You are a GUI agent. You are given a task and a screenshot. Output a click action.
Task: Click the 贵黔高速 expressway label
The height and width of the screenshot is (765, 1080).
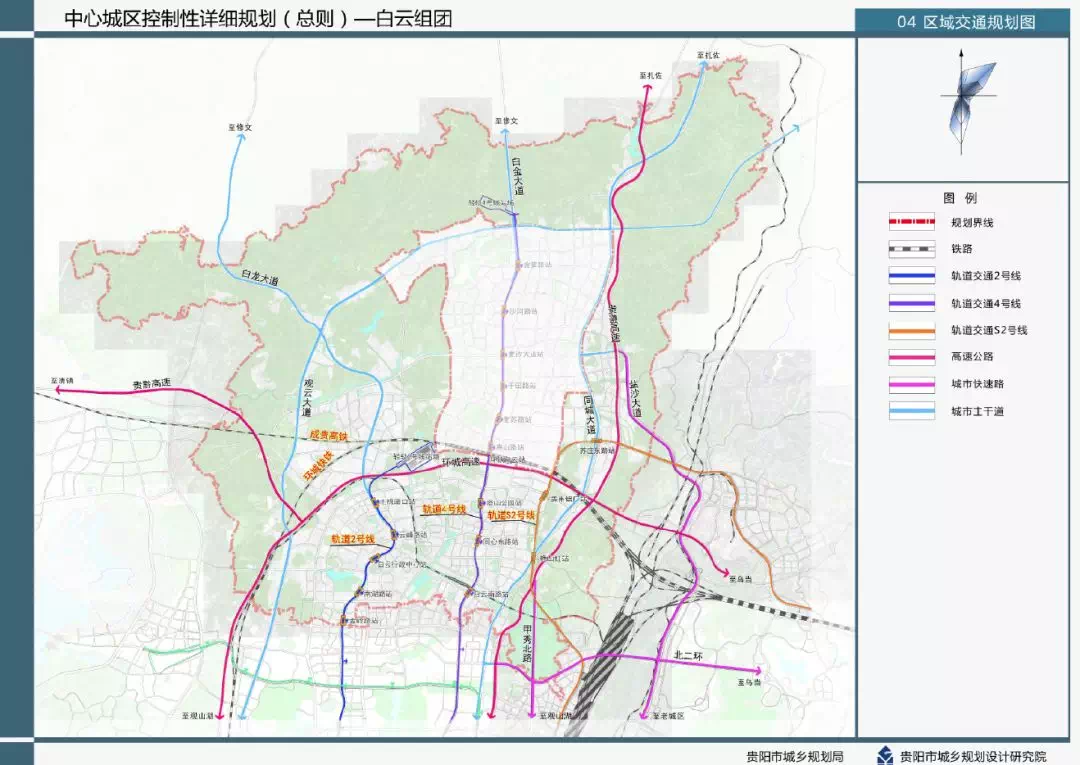152,384
